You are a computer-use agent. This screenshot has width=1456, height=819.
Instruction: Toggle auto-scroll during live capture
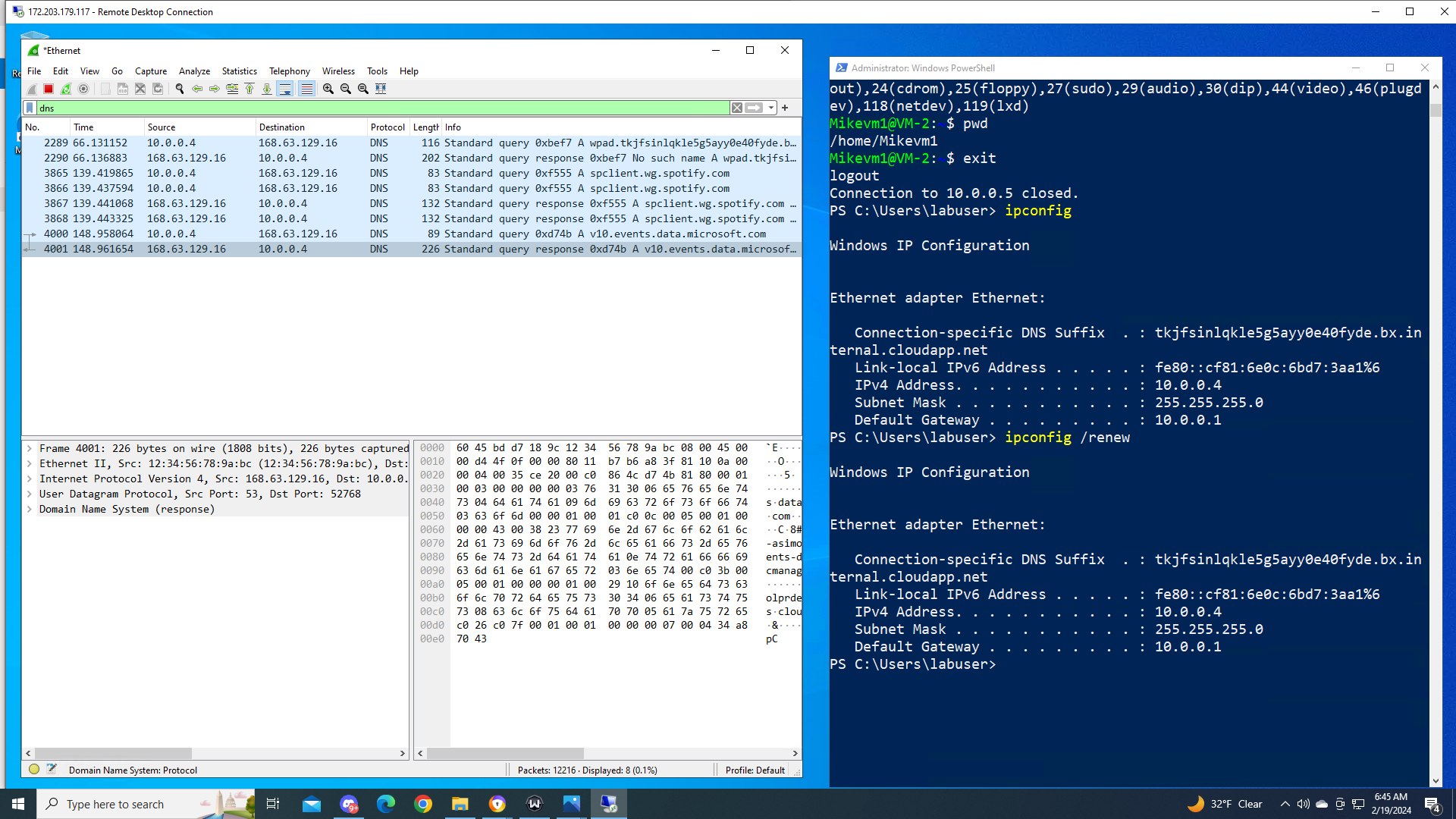point(285,89)
